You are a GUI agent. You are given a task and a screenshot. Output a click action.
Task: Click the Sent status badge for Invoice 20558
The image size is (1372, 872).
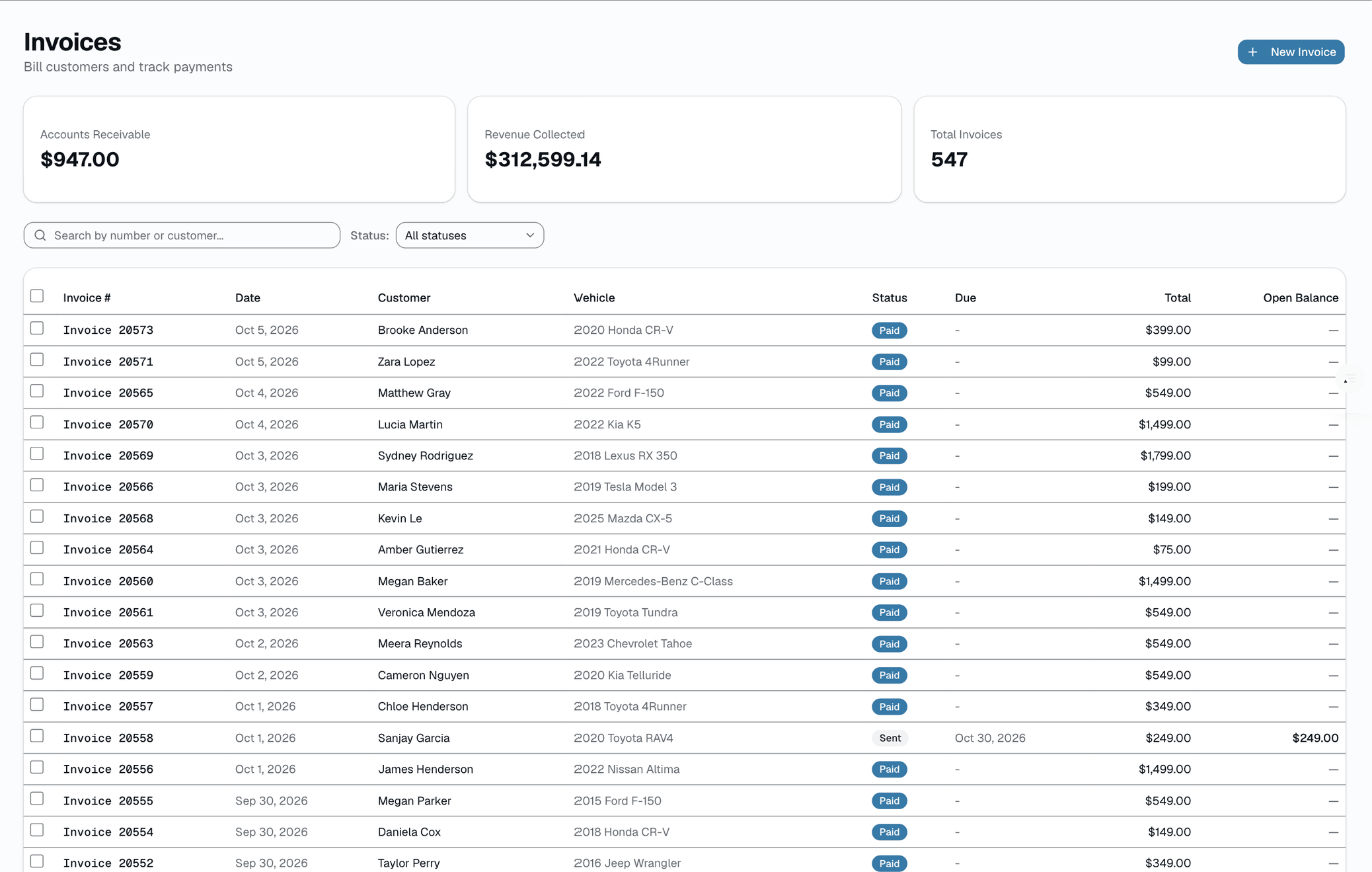pos(890,738)
